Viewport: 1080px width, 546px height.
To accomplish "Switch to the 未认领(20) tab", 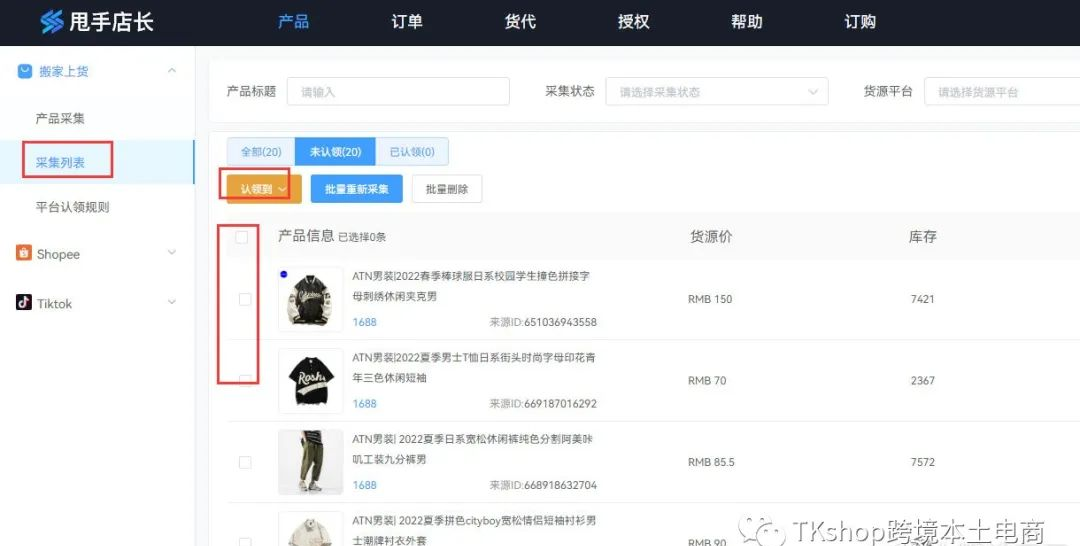I will point(335,151).
